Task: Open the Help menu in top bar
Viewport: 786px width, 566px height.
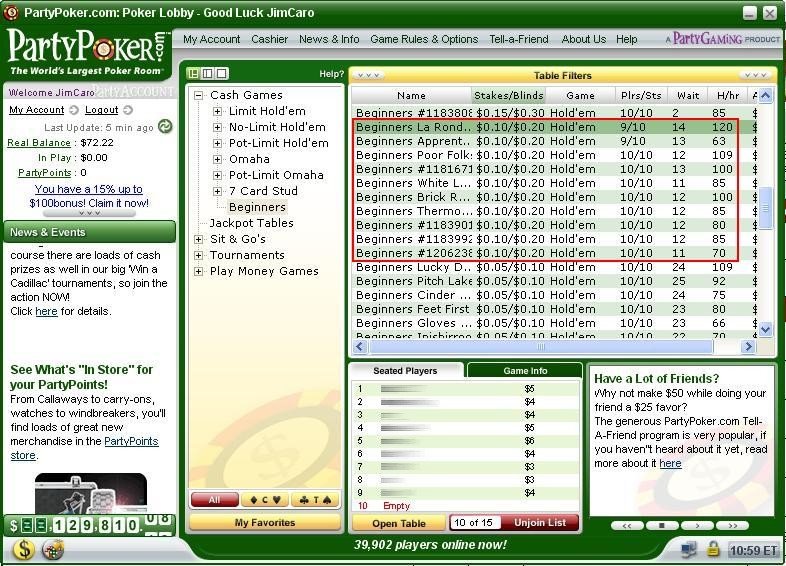Action: (627, 39)
